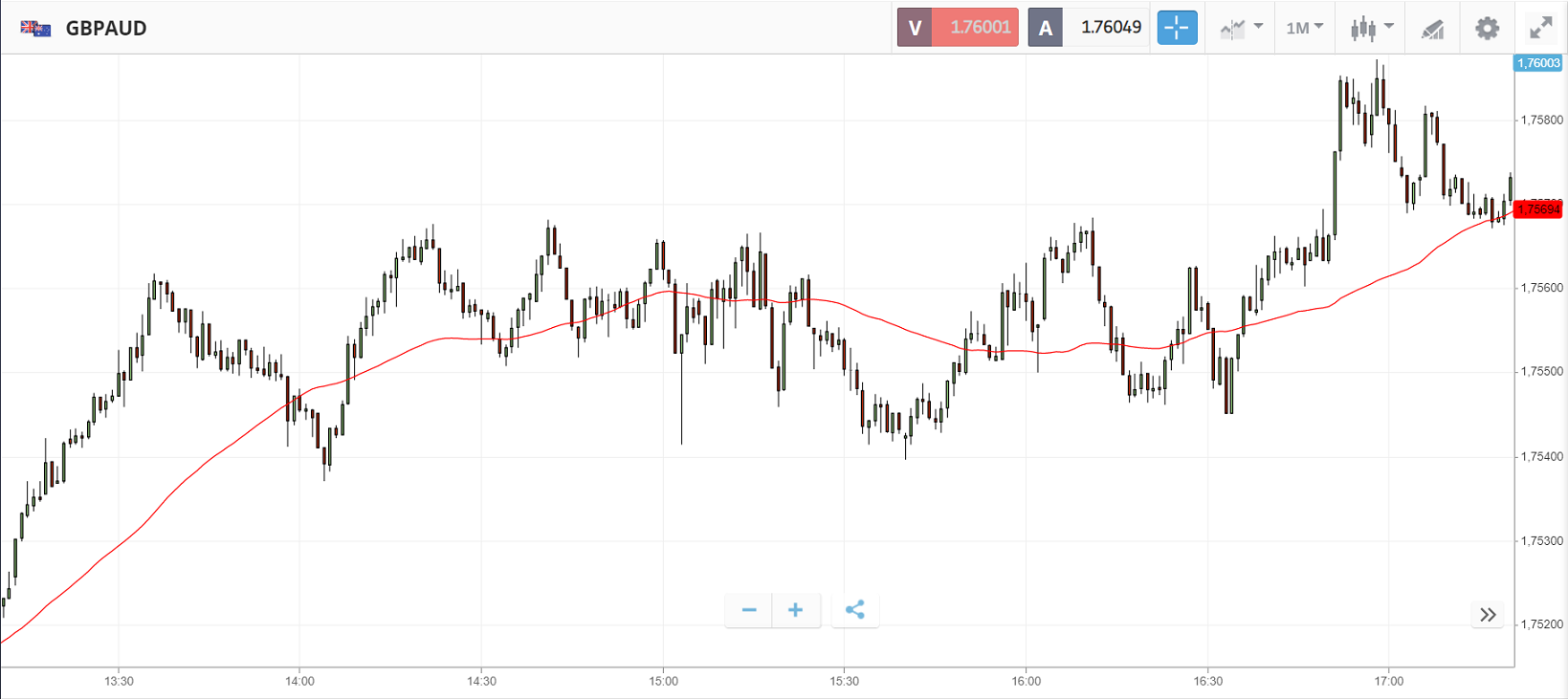
Task: Click the blue current price label 1.76003
Action: click(x=1538, y=63)
